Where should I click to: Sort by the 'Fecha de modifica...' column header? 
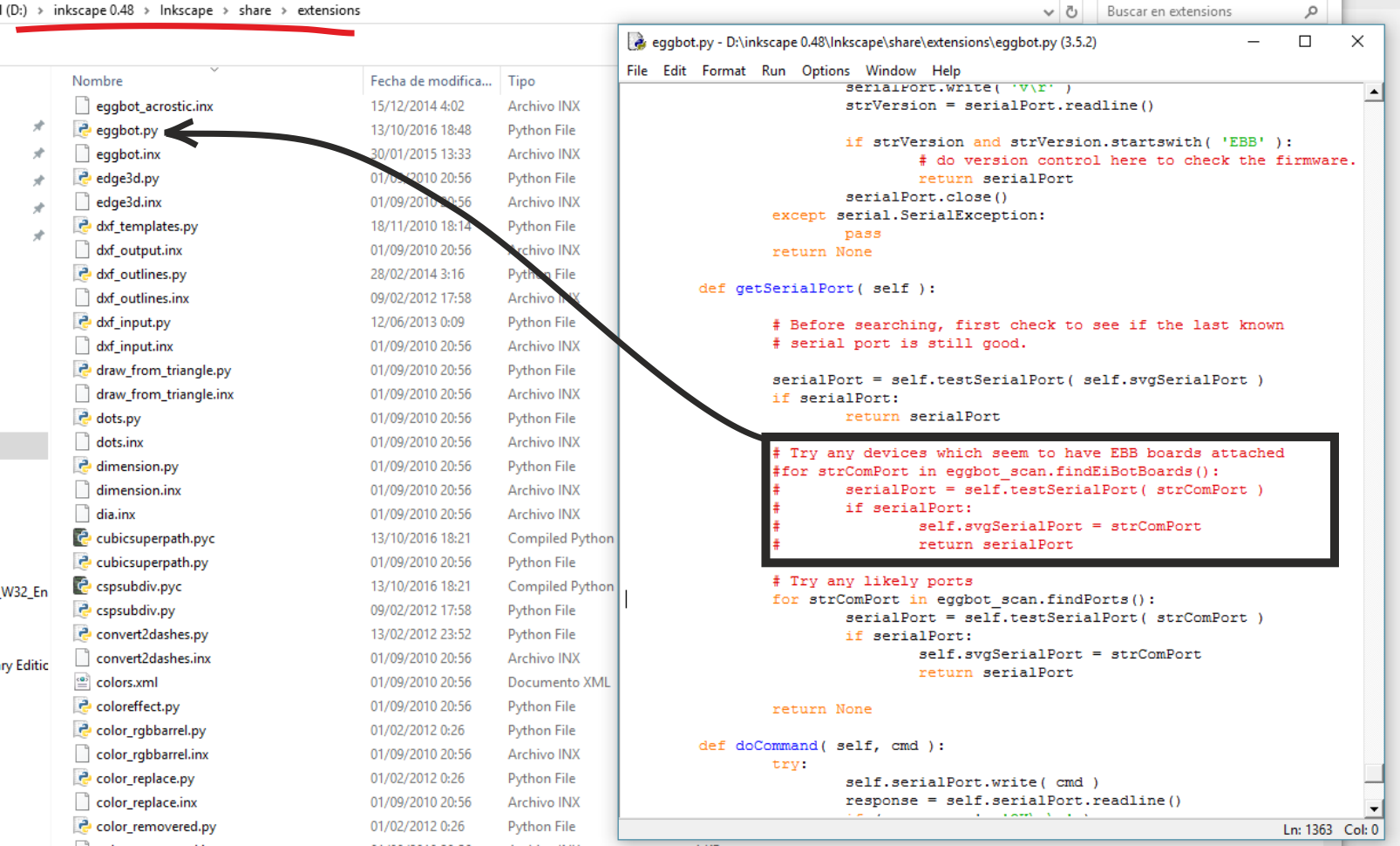pyautogui.click(x=431, y=81)
